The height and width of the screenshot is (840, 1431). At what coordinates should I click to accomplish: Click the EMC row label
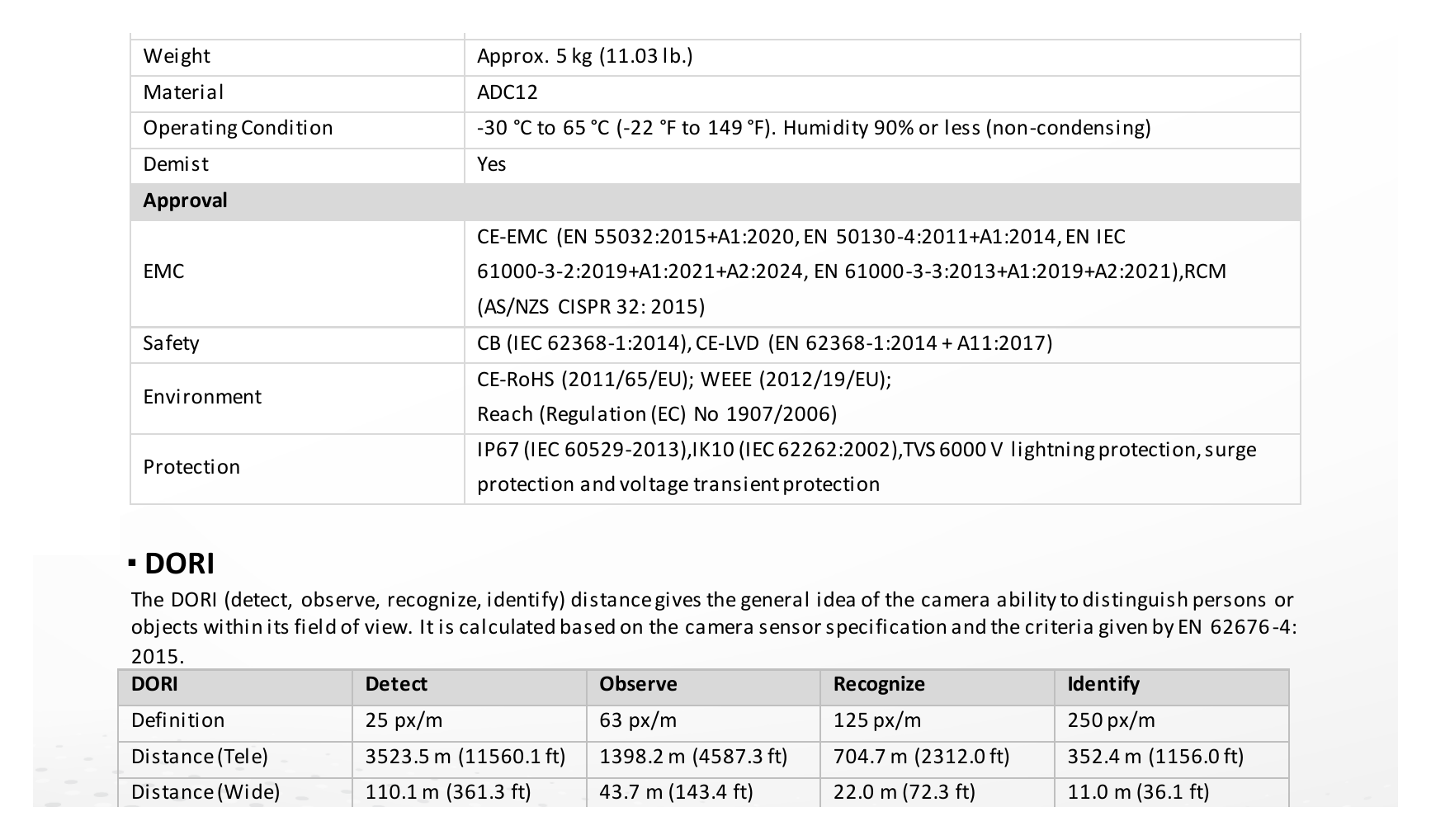coord(163,271)
